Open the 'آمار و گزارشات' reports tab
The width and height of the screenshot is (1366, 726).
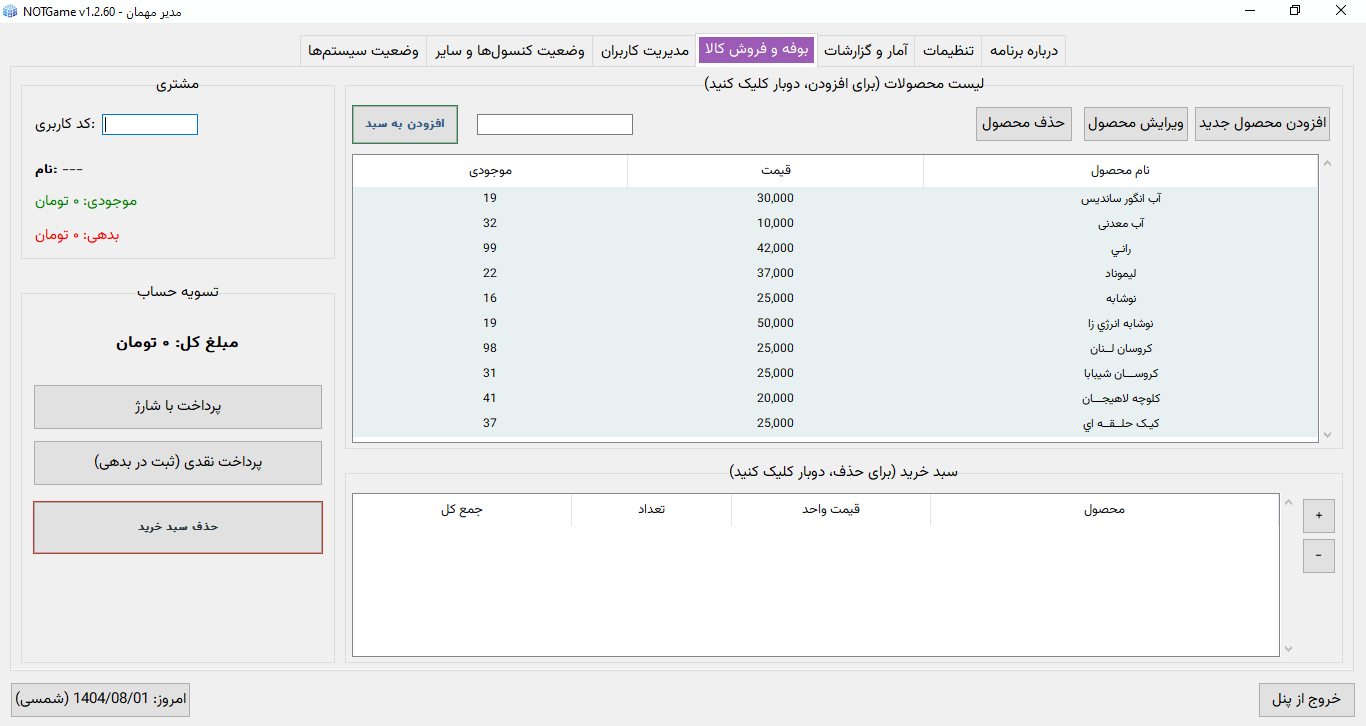[866, 50]
